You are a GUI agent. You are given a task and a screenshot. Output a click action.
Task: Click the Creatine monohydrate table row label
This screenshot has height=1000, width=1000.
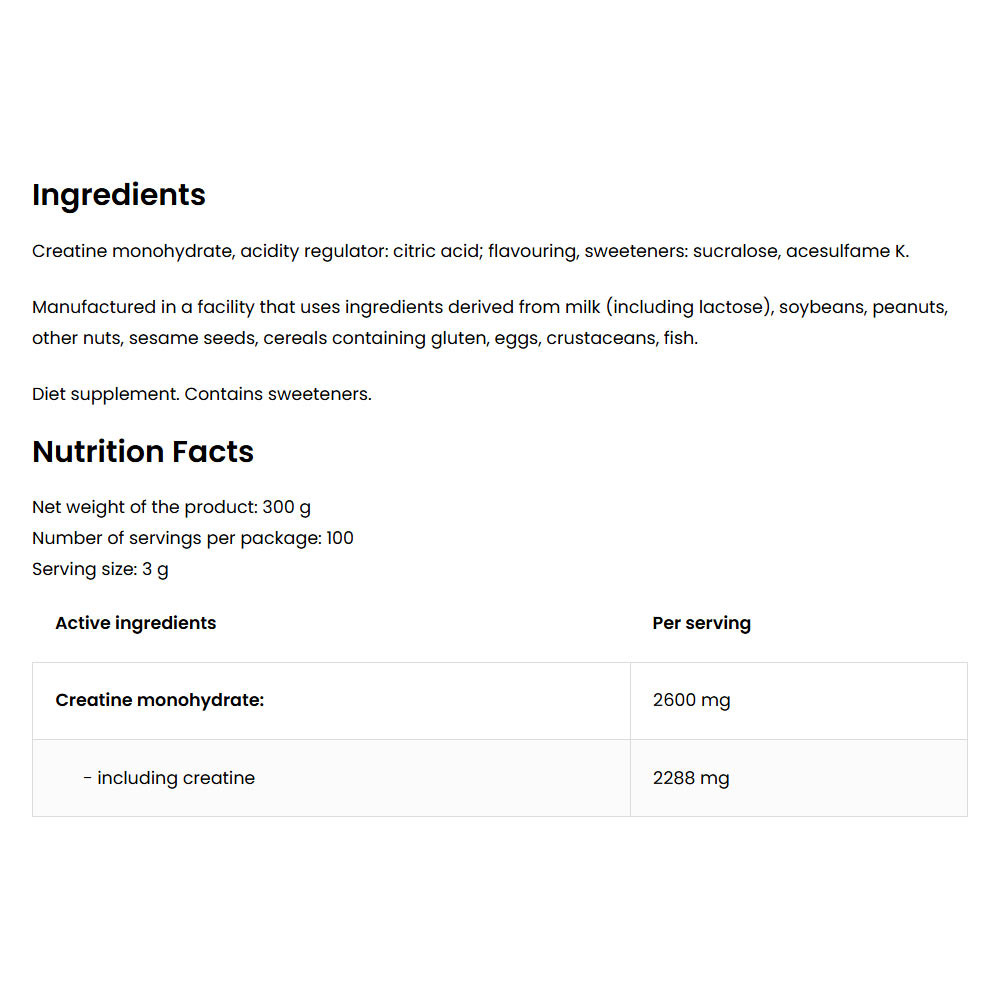(160, 700)
